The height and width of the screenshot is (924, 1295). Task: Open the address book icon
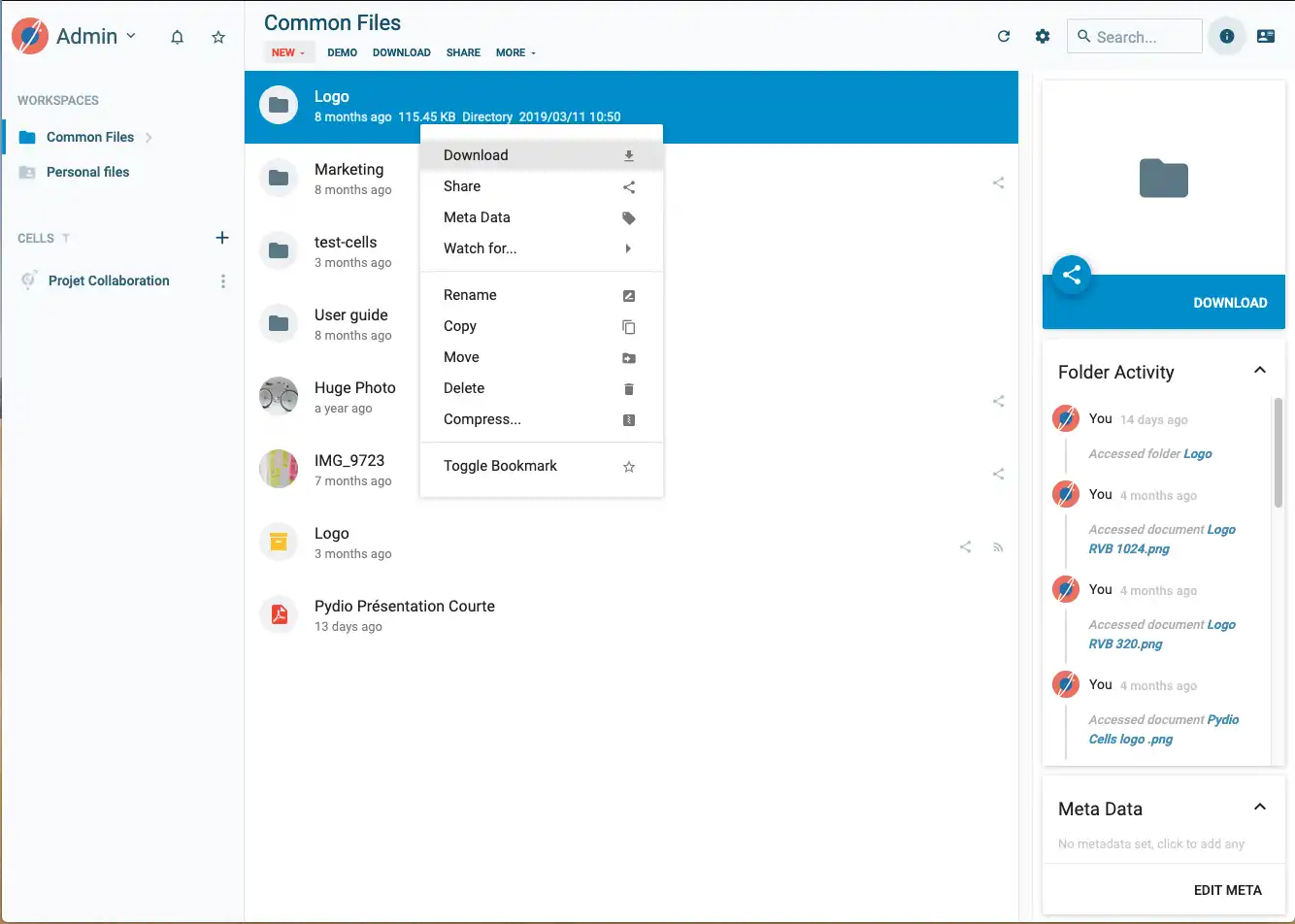(1266, 36)
